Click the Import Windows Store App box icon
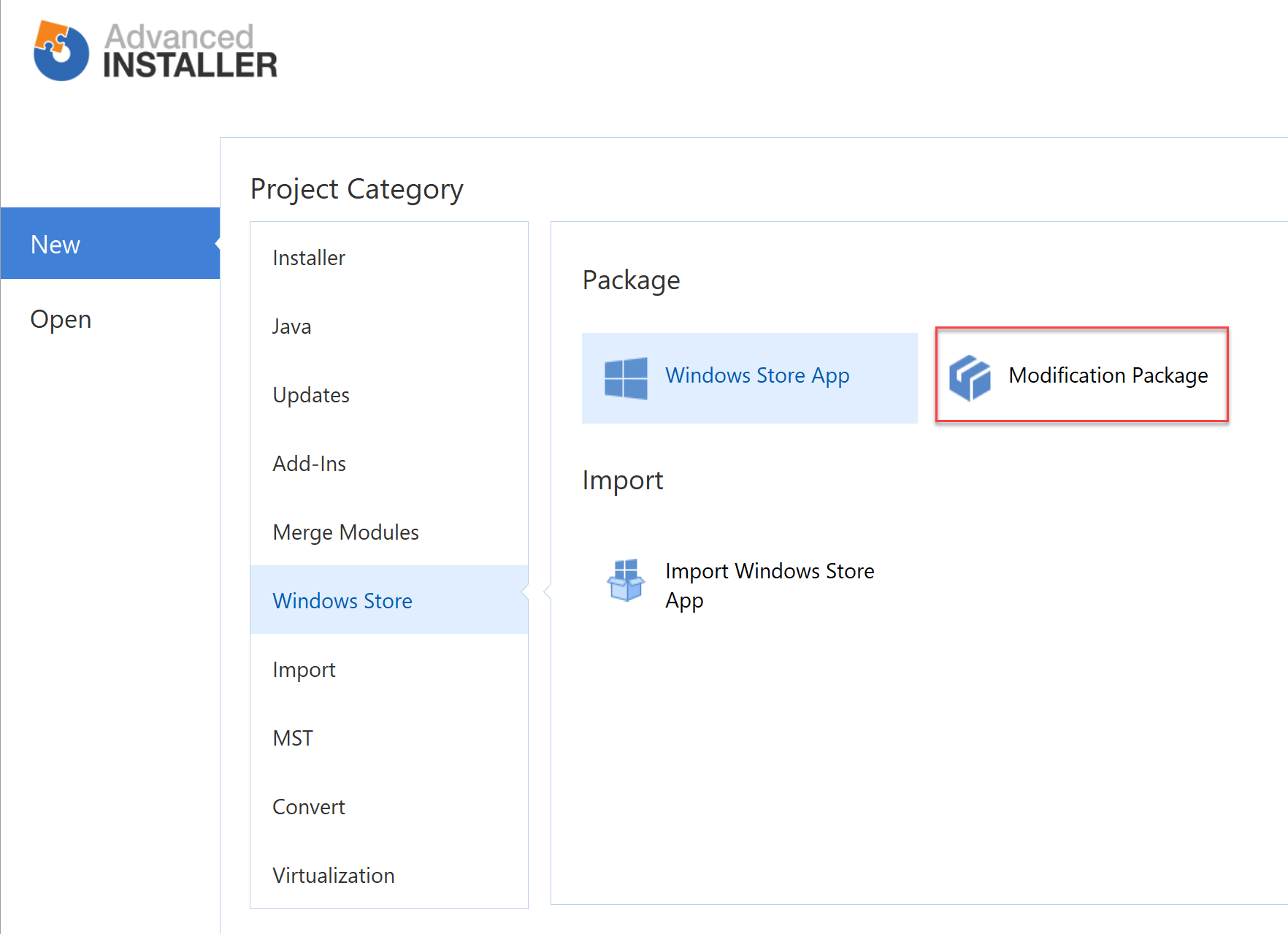The height and width of the screenshot is (934, 1288). point(626,582)
